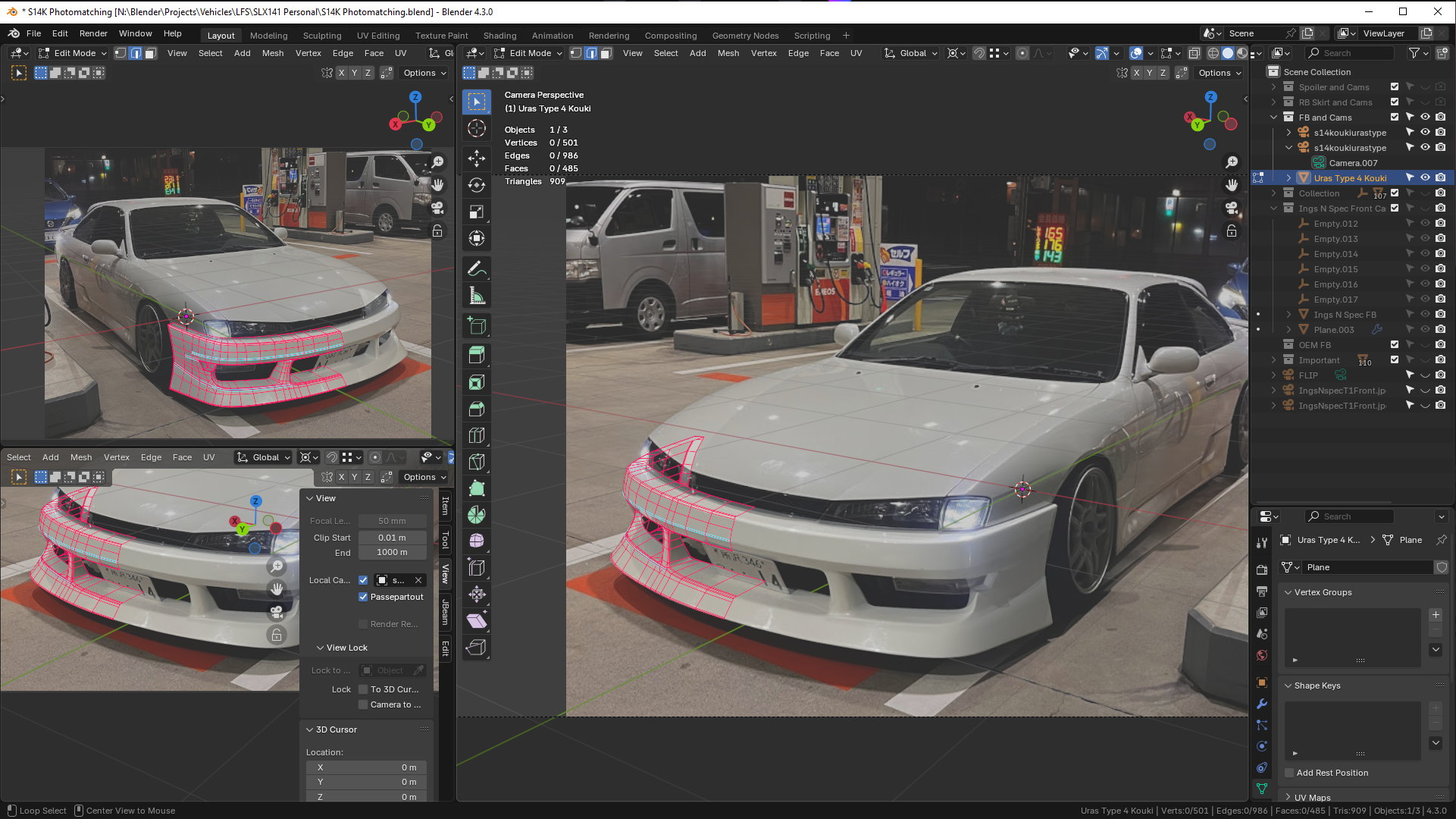The height and width of the screenshot is (819, 1456).
Task: Open Edit Mode dropdown in main viewport
Action: [x=528, y=53]
